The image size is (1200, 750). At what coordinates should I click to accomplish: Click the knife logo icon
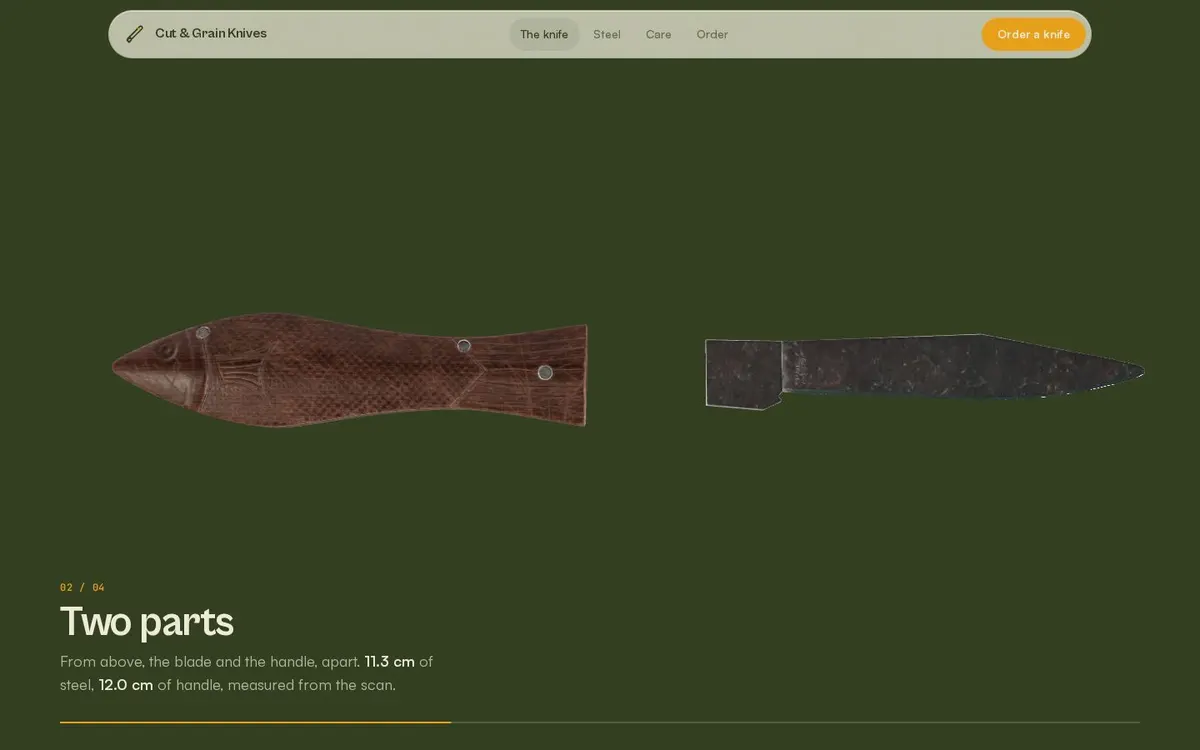click(135, 34)
